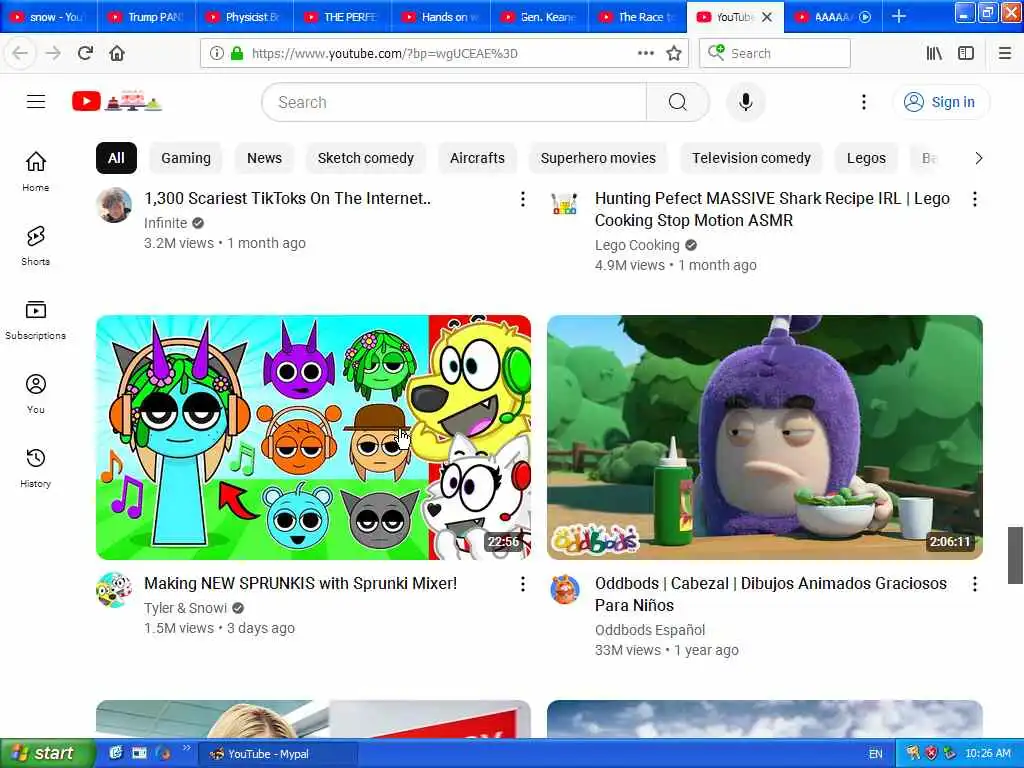The height and width of the screenshot is (768, 1024).
Task: Open the Oddbods purple character thumbnail
Action: pyautogui.click(x=765, y=438)
